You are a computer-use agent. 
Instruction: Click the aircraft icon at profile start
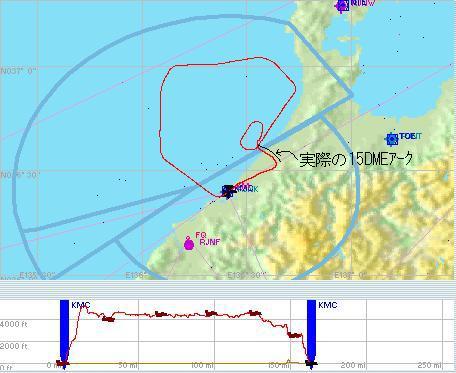tap(63, 363)
